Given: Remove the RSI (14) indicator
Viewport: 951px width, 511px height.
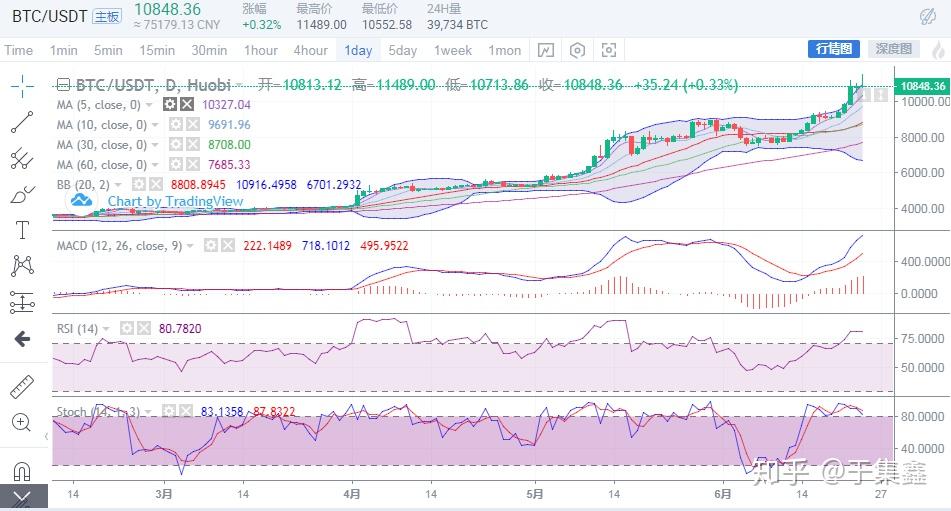Looking at the screenshot, I should coord(144,329).
